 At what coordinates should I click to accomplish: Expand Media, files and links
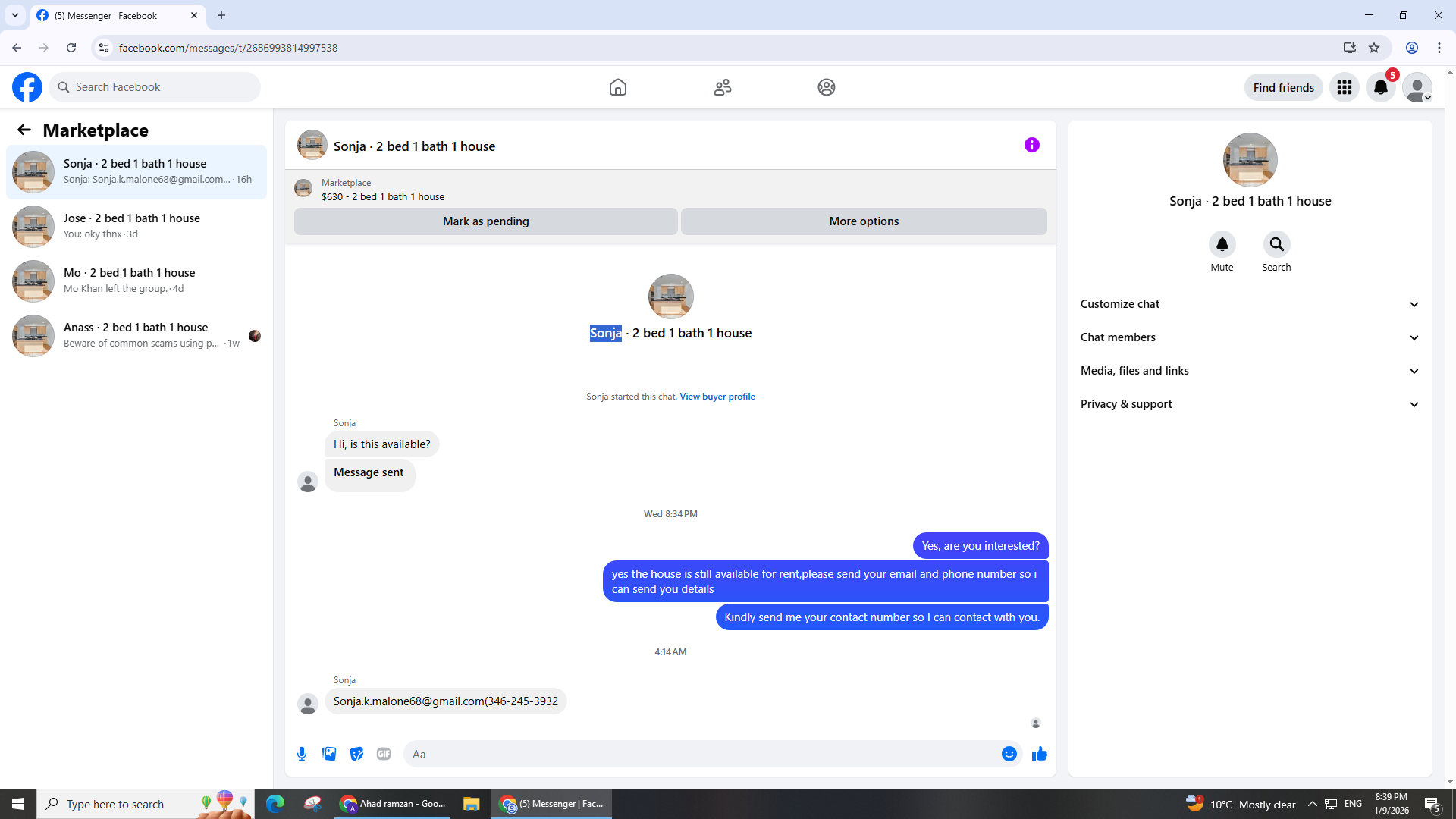[x=1249, y=371]
